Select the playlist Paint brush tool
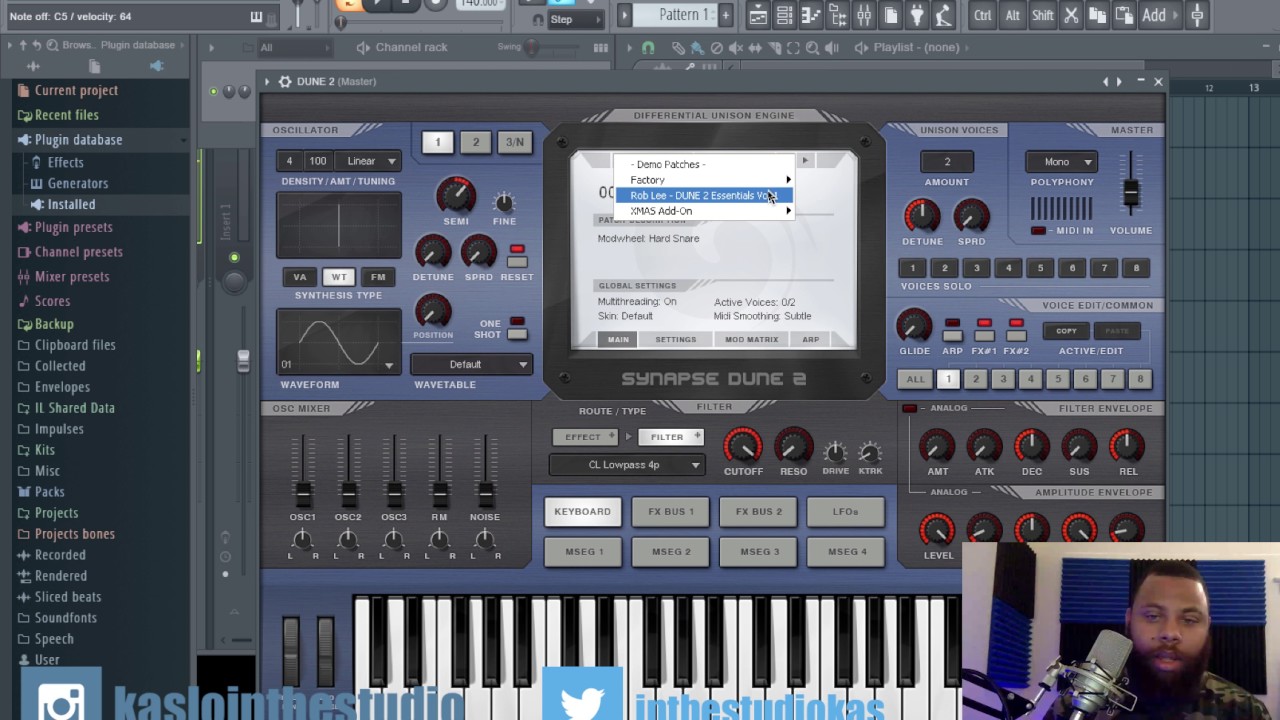Image resolution: width=1280 pixels, height=720 pixels. [698, 48]
